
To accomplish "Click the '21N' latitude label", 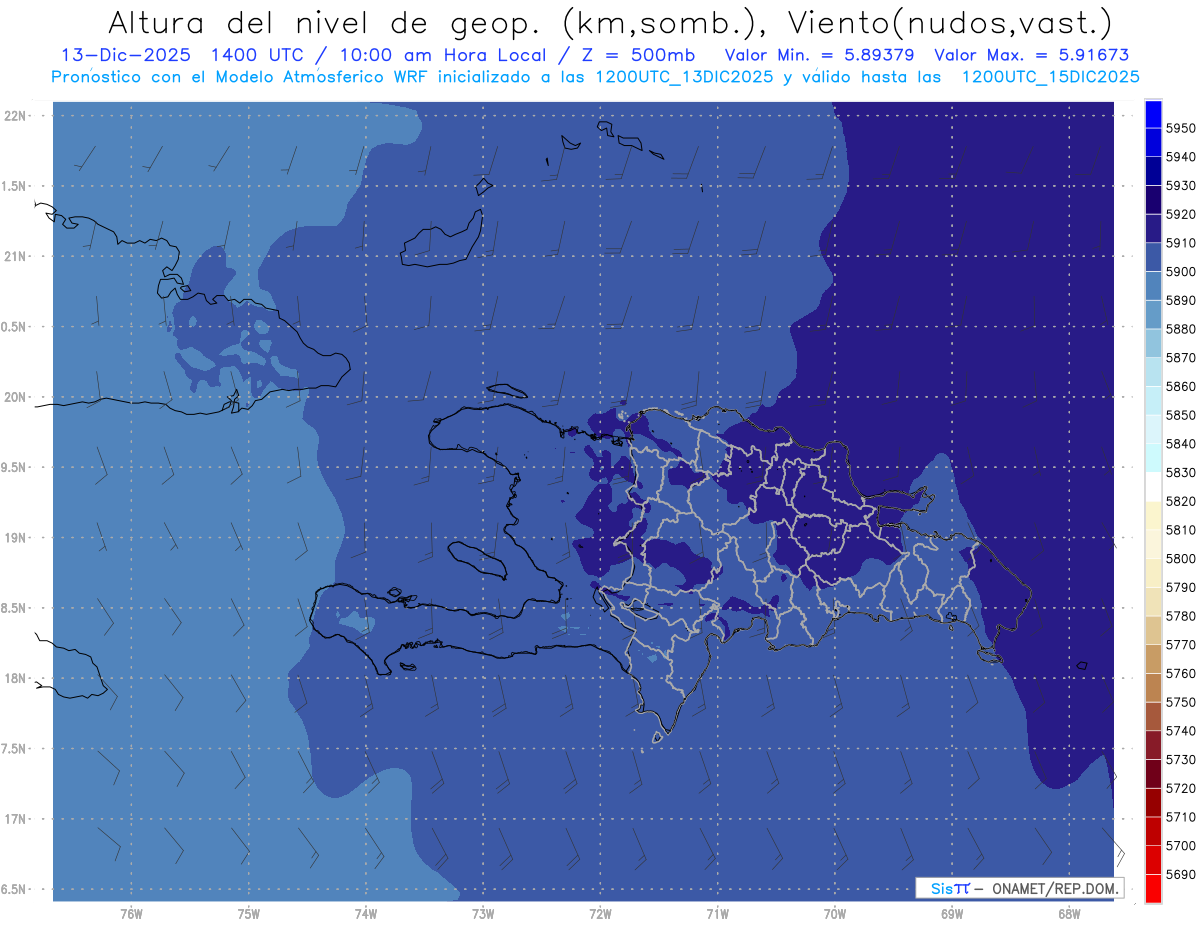I will 15,256.
